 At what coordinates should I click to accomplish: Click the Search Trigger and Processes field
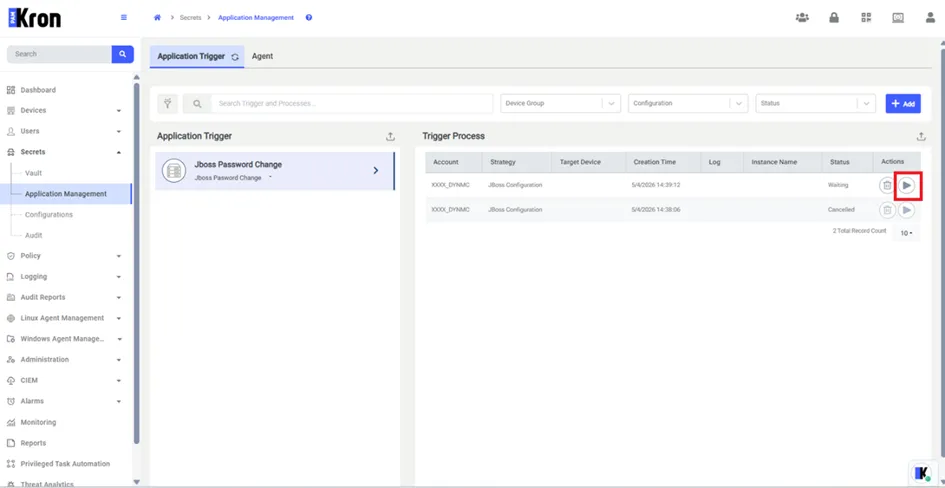[352, 104]
